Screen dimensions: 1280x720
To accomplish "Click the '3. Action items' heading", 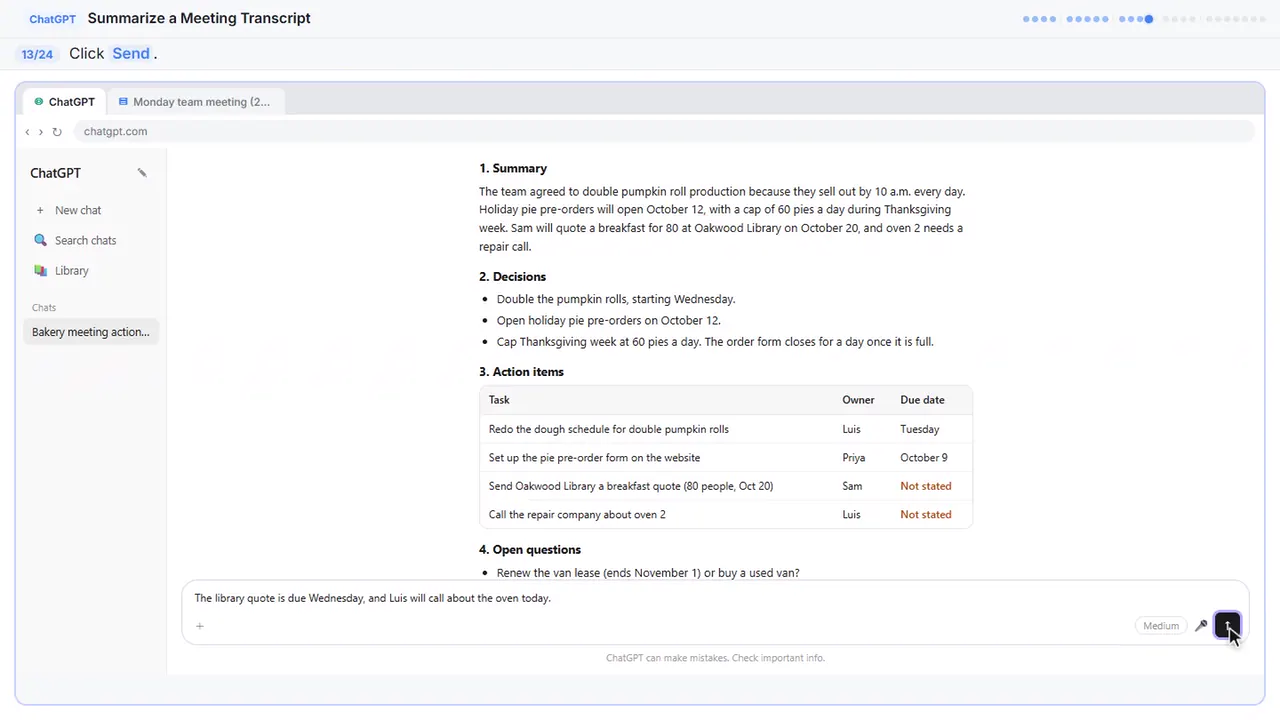I will tap(521, 371).
